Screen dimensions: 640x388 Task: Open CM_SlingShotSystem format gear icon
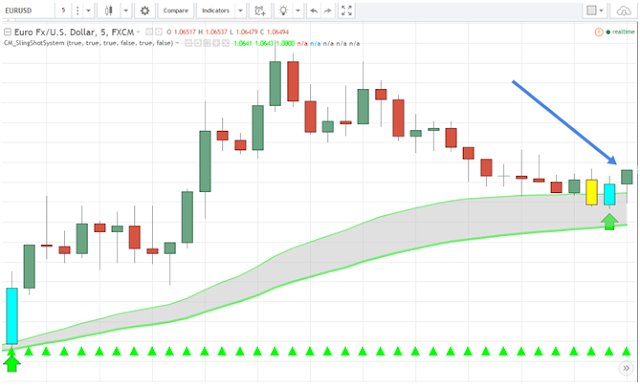click(198, 43)
